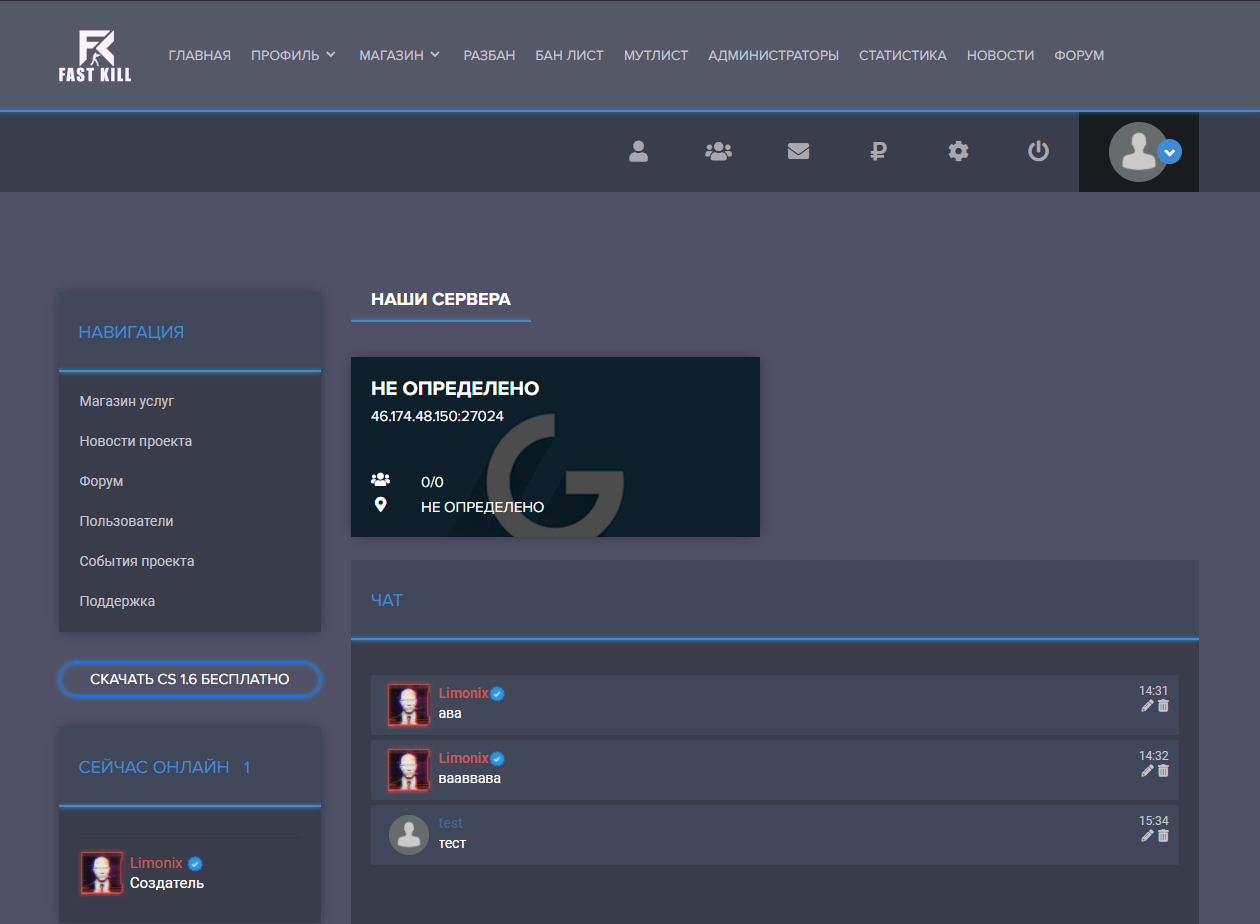Select the Наши сервера tab
The image size is (1260, 924).
point(440,299)
